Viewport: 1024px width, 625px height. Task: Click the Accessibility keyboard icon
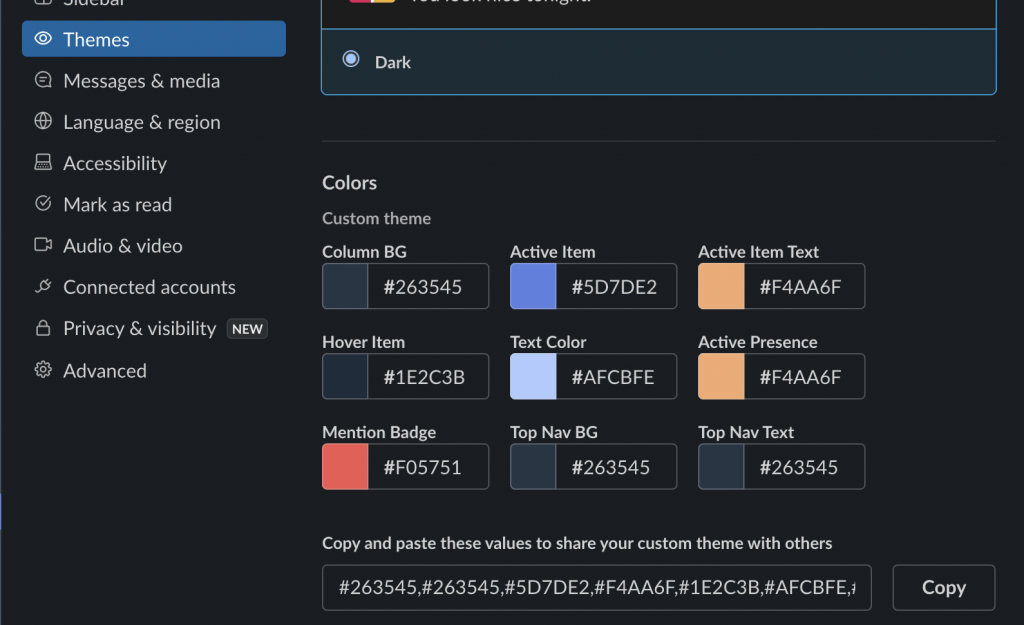pyautogui.click(x=43, y=162)
